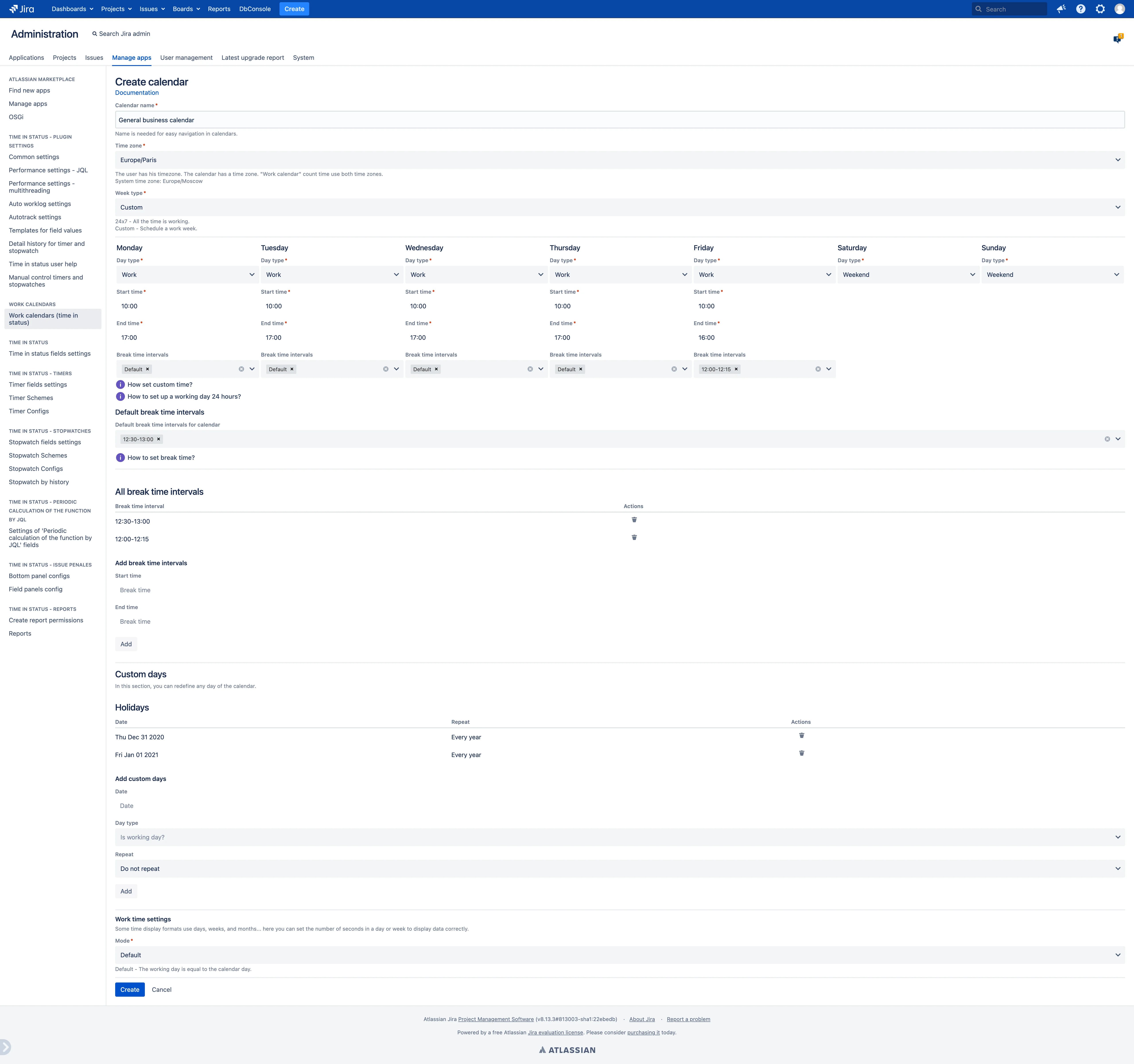Delete the 12:30-13:00 break interval
The width and height of the screenshot is (1134, 1064).
pos(634,520)
